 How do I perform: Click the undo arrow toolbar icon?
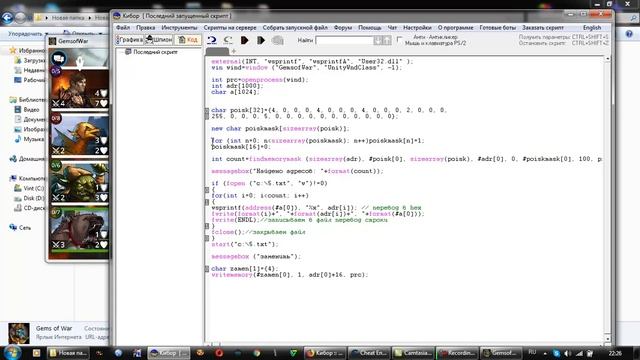212,40
